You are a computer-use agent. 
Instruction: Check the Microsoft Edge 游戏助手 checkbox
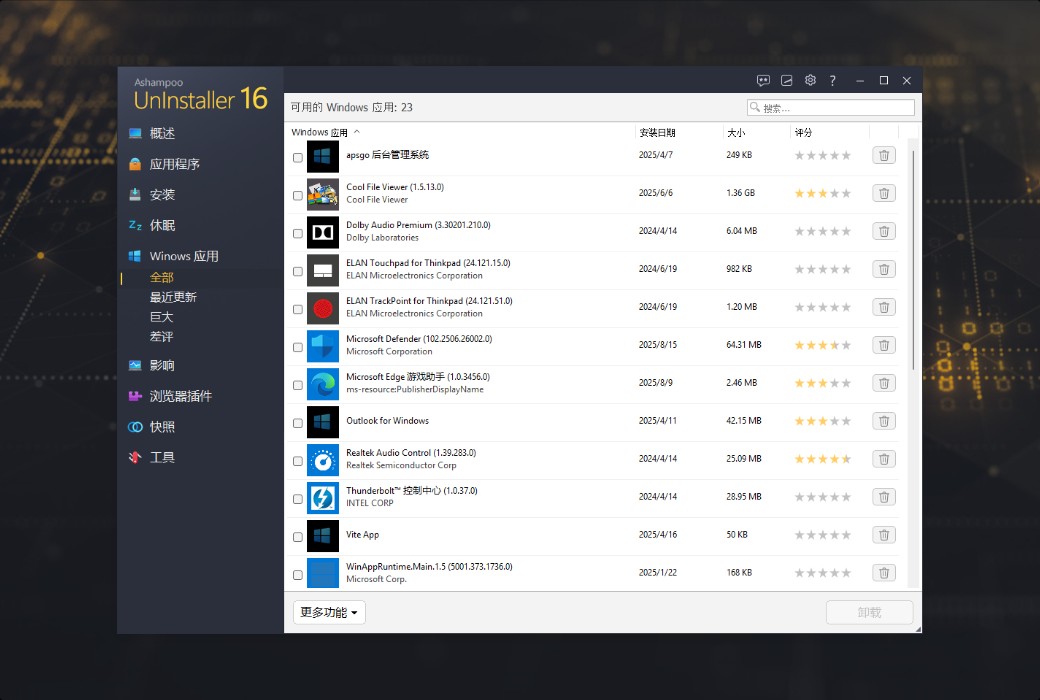(x=298, y=385)
